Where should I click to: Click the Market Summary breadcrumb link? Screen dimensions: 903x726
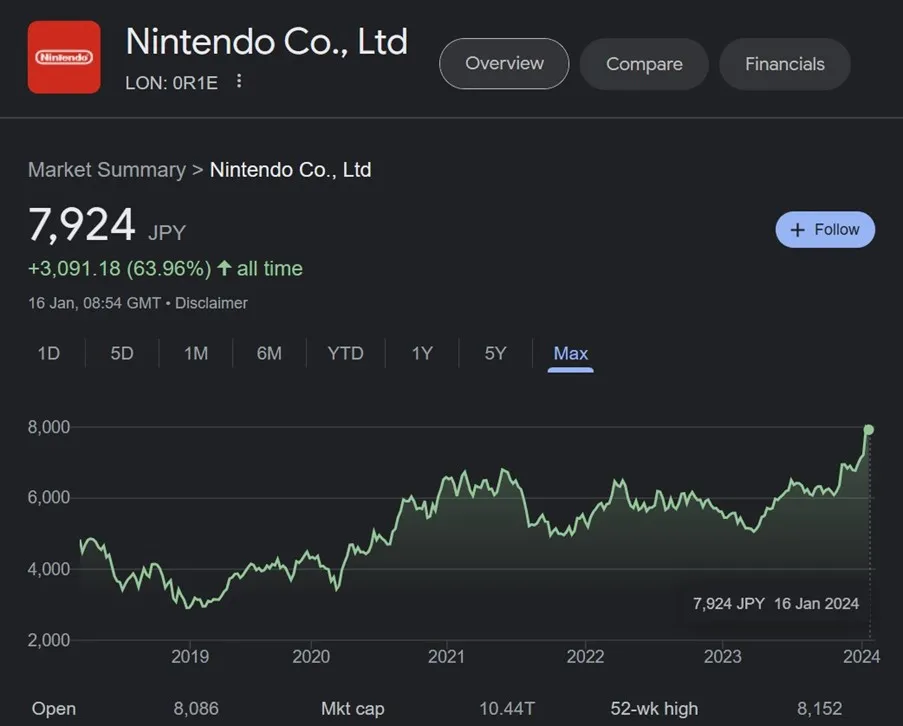[107, 170]
